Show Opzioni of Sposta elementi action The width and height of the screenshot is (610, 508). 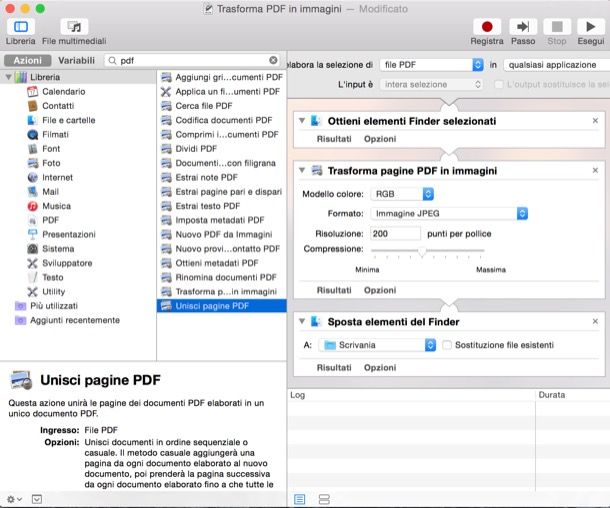[380, 368]
